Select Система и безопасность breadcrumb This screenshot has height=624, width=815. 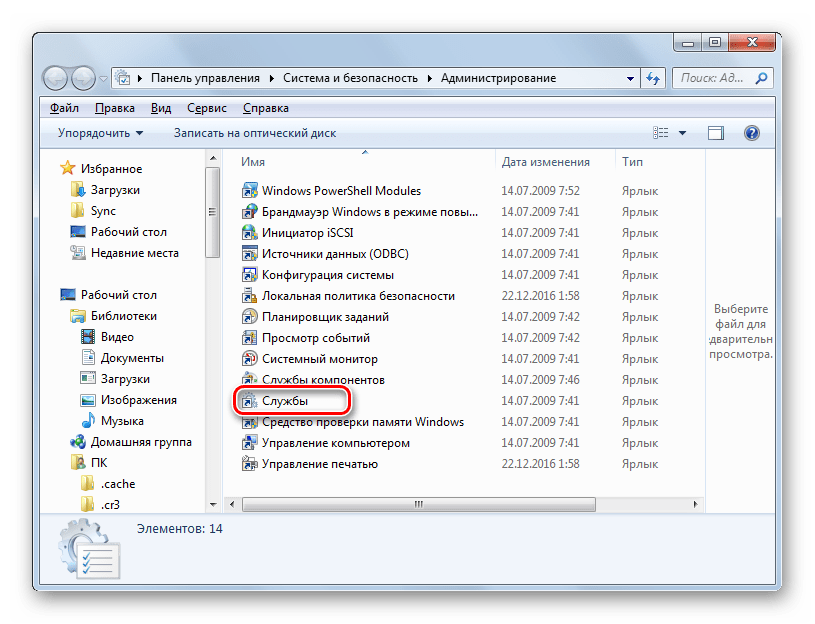pyautogui.click(x=350, y=78)
